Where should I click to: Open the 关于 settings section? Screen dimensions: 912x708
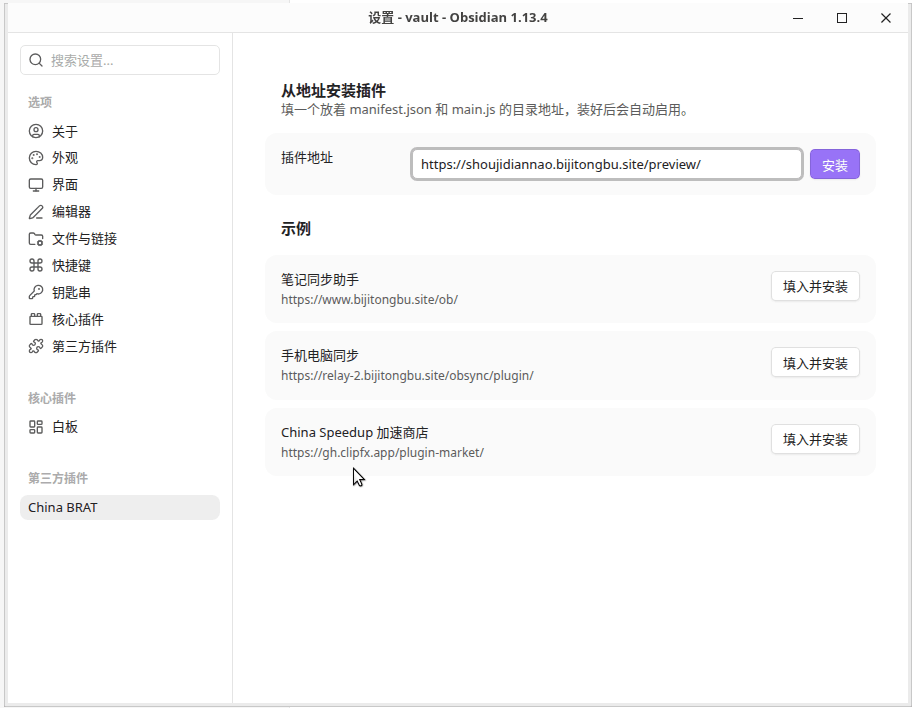120,131
